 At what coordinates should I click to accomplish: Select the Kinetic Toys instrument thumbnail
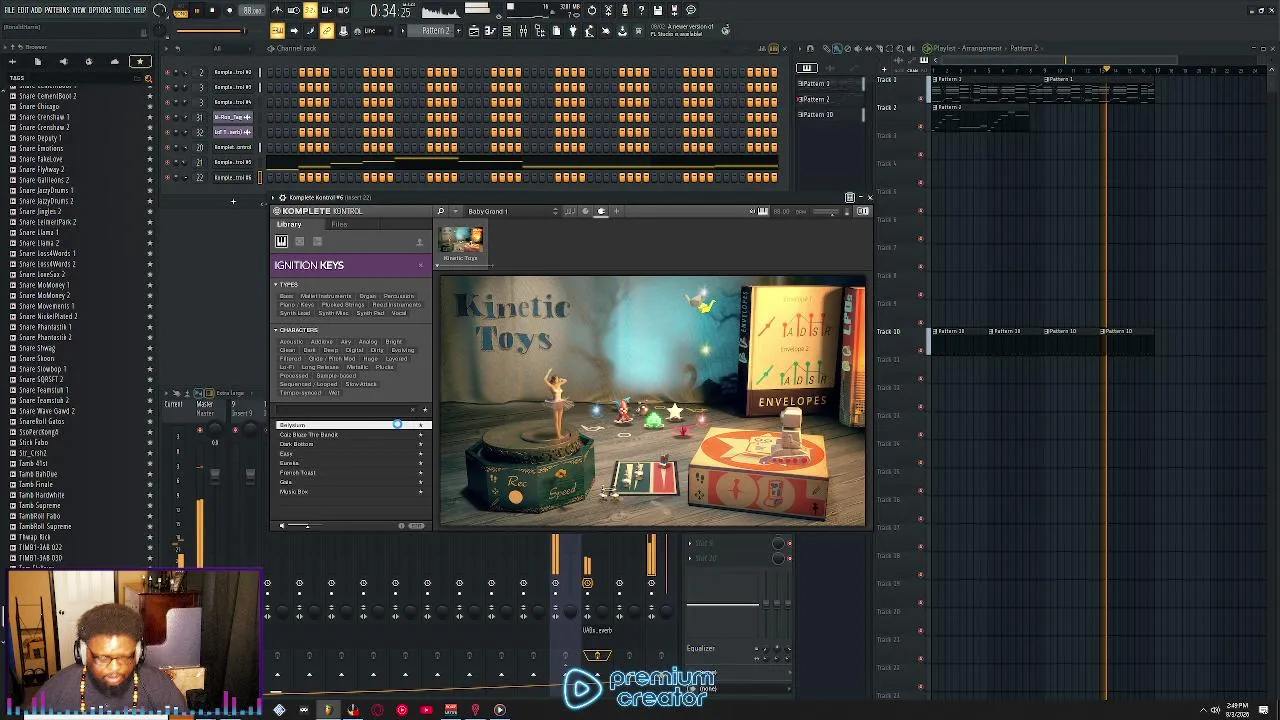[x=461, y=240]
